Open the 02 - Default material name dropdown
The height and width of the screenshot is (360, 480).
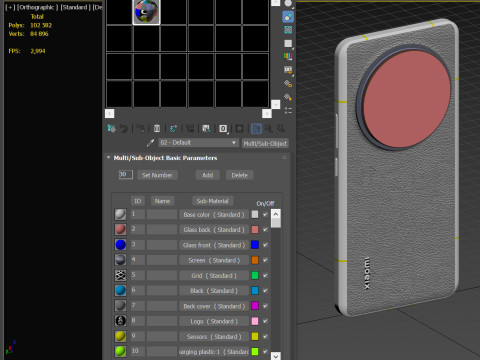click(199, 143)
